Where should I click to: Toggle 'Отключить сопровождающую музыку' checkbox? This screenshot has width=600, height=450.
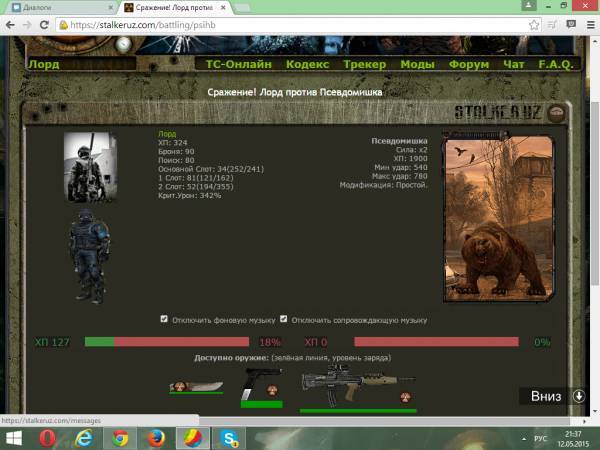point(285,320)
